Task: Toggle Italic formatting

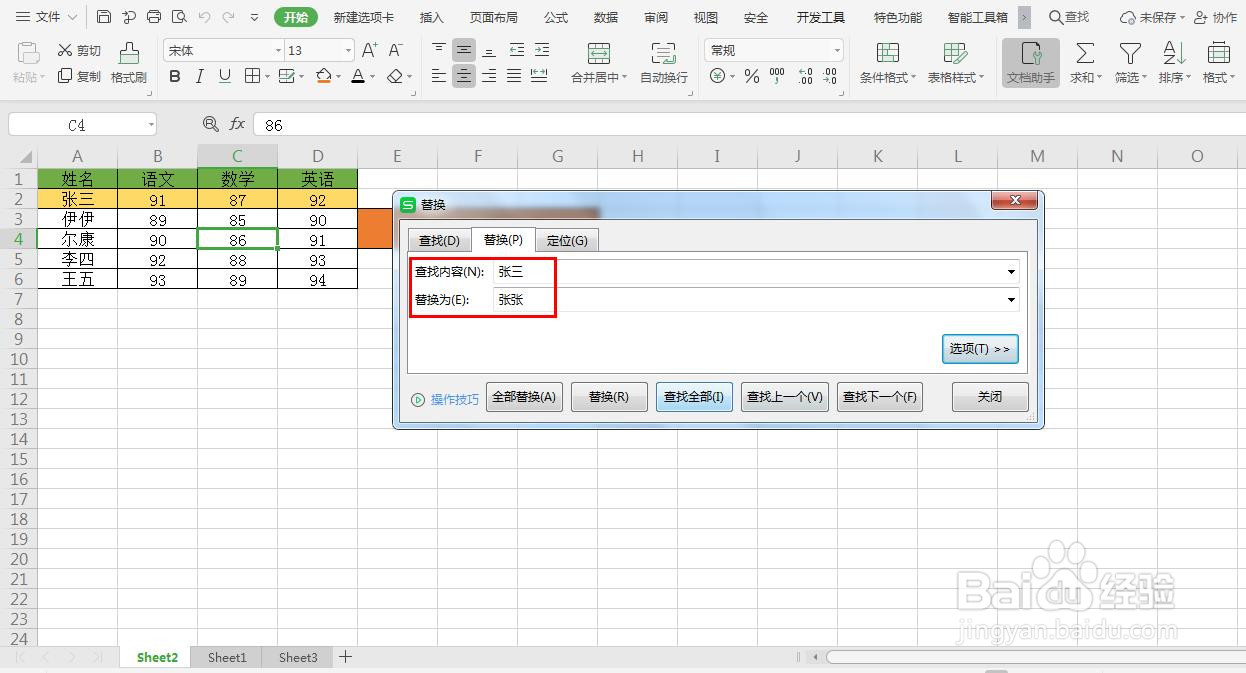Action: click(x=199, y=76)
